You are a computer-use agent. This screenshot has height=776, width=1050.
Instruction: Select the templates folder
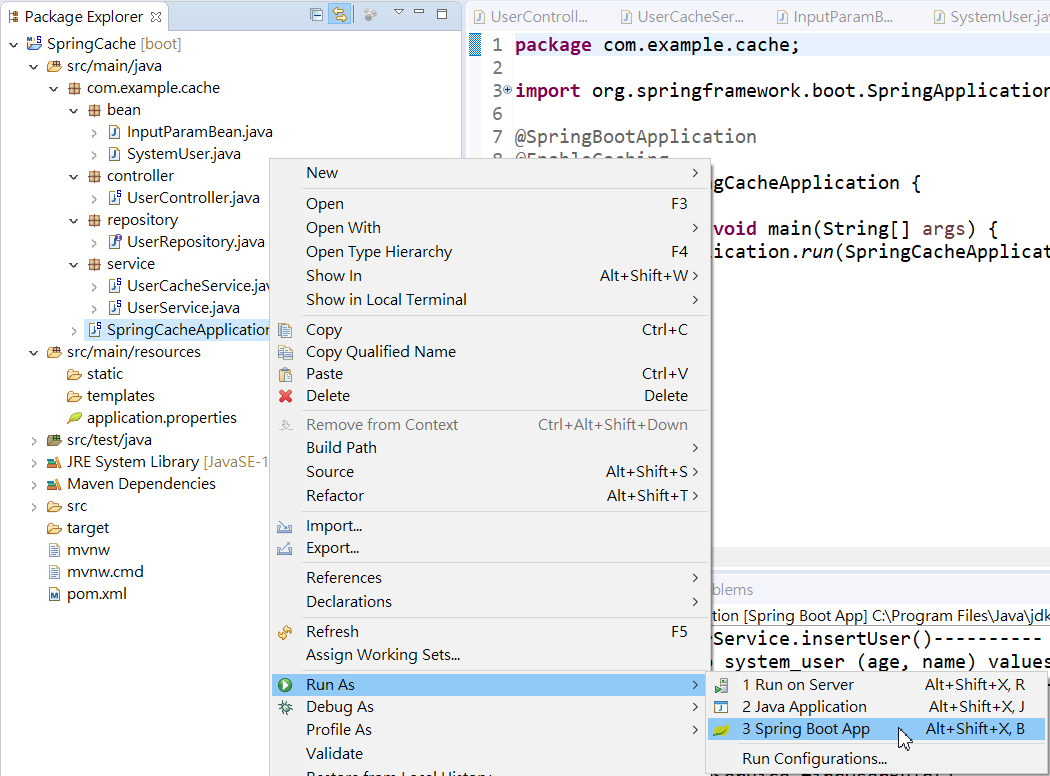click(x=121, y=396)
